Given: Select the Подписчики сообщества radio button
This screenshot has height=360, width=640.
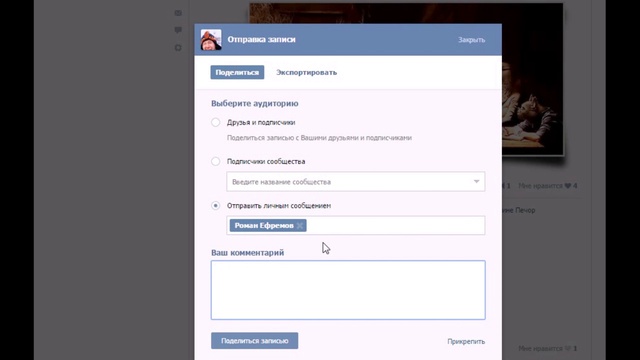Looking at the screenshot, I should pyautogui.click(x=216, y=161).
